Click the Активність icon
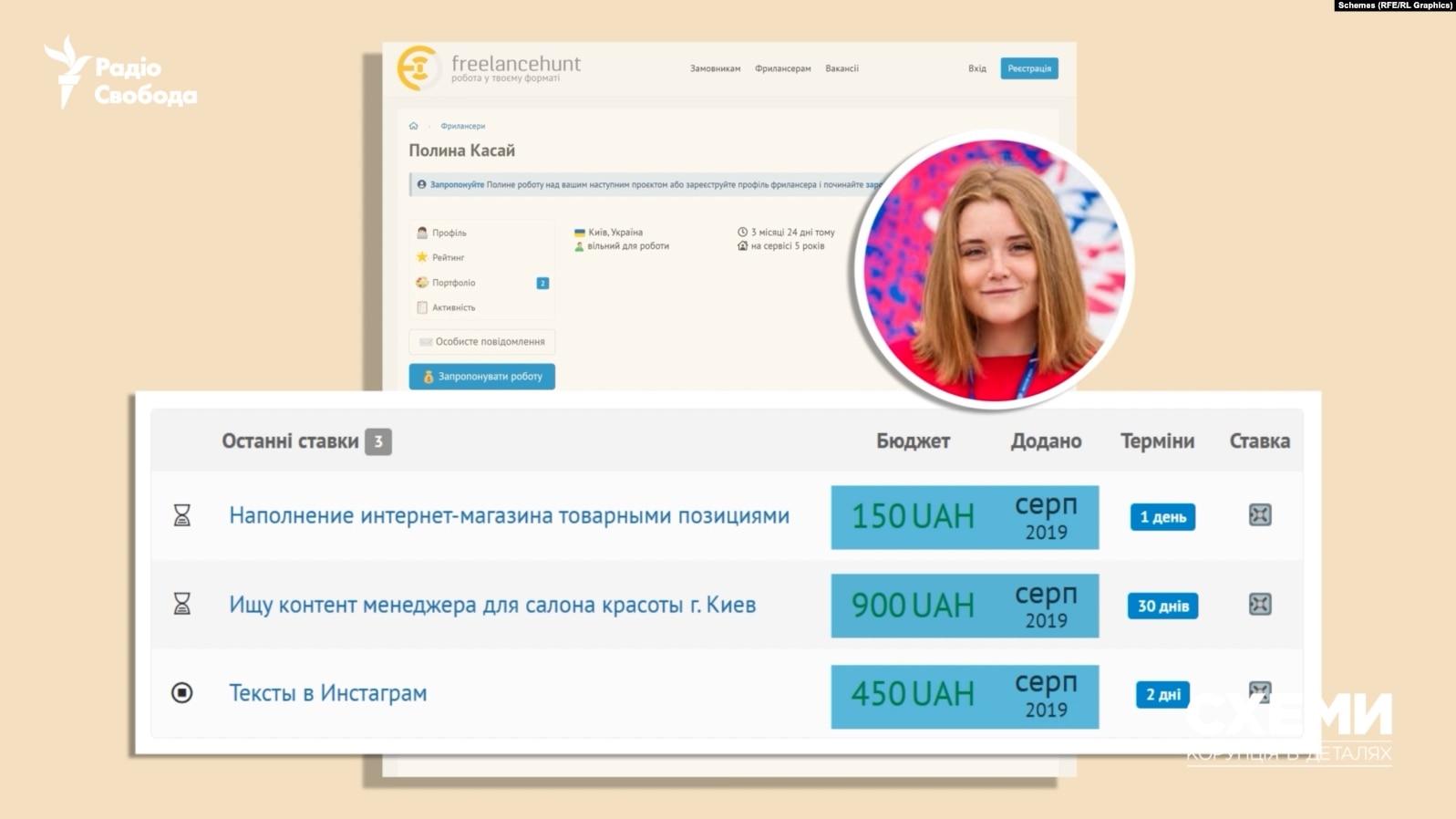Screen dimensions: 1456x819 (x=422, y=307)
